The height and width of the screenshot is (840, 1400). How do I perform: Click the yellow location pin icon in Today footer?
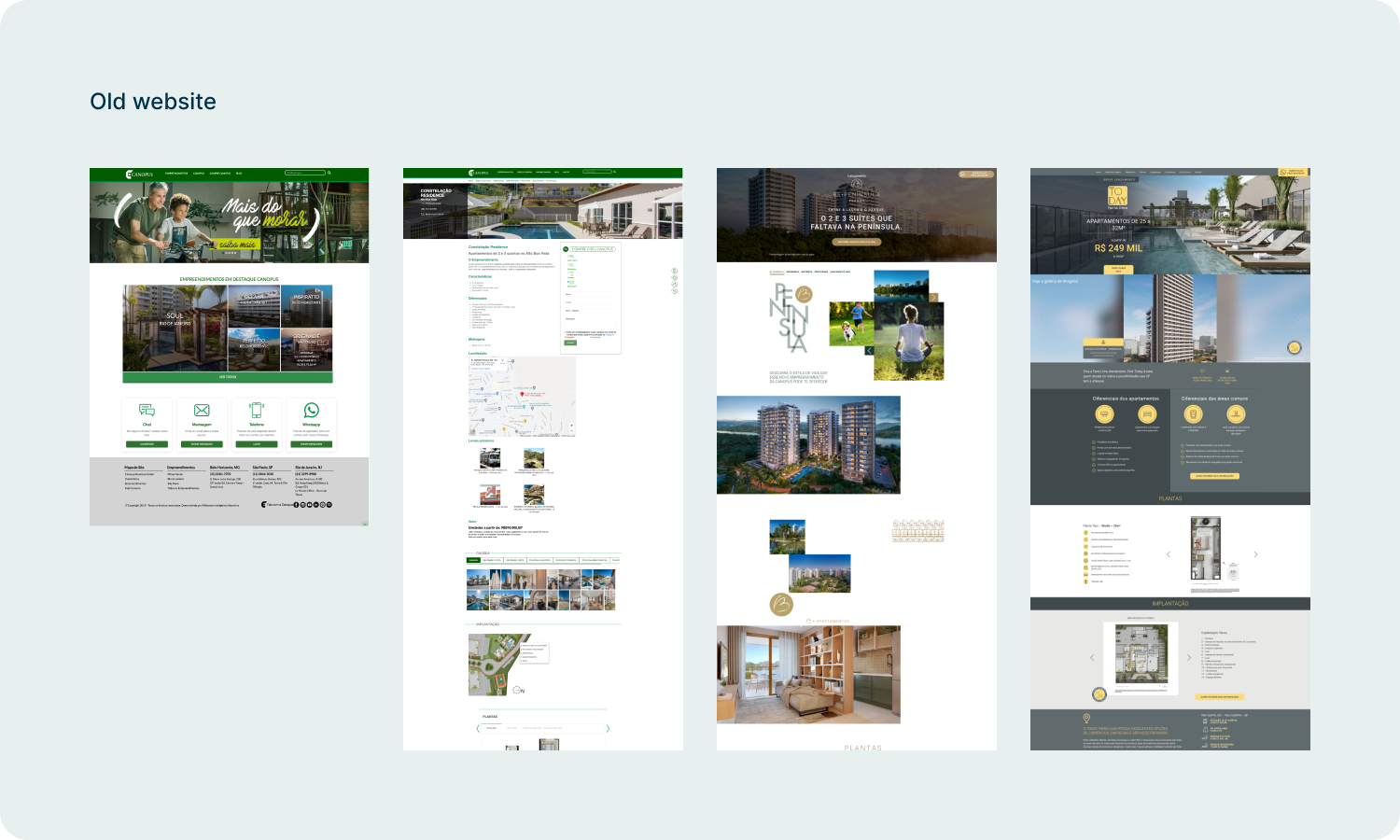pyautogui.click(x=1086, y=719)
